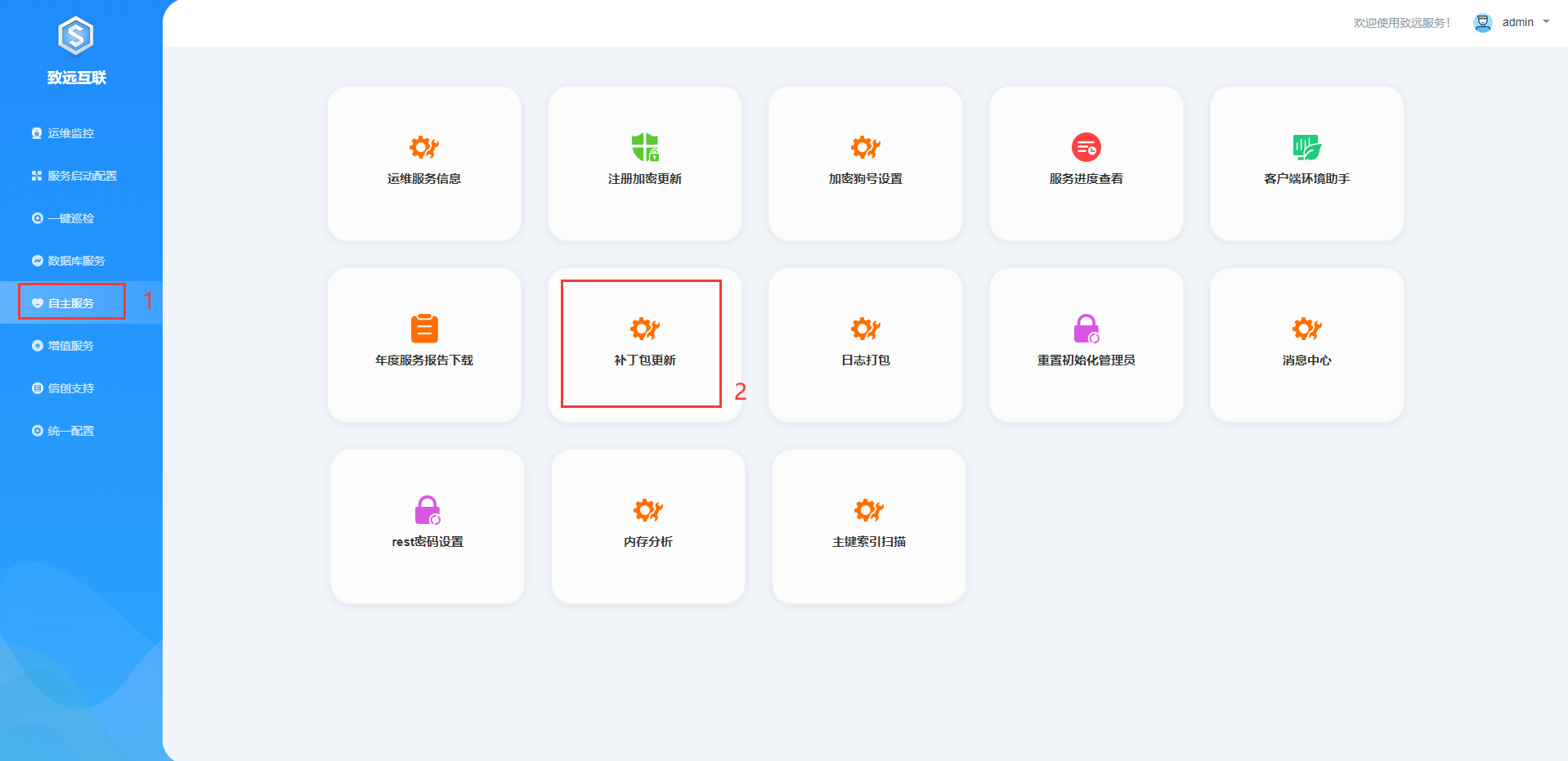
Task: Click the 统一配置 sidebar icon
Action: click(37, 431)
